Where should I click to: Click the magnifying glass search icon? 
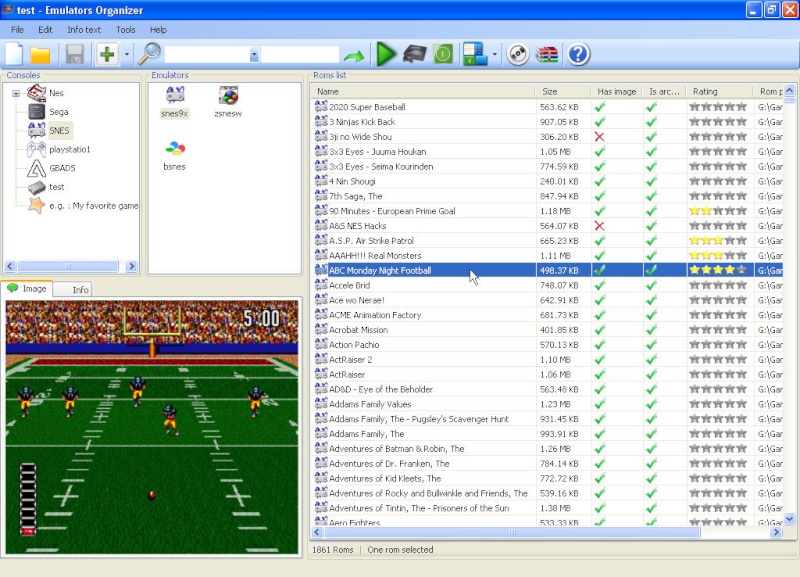pyautogui.click(x=149, y=54)
